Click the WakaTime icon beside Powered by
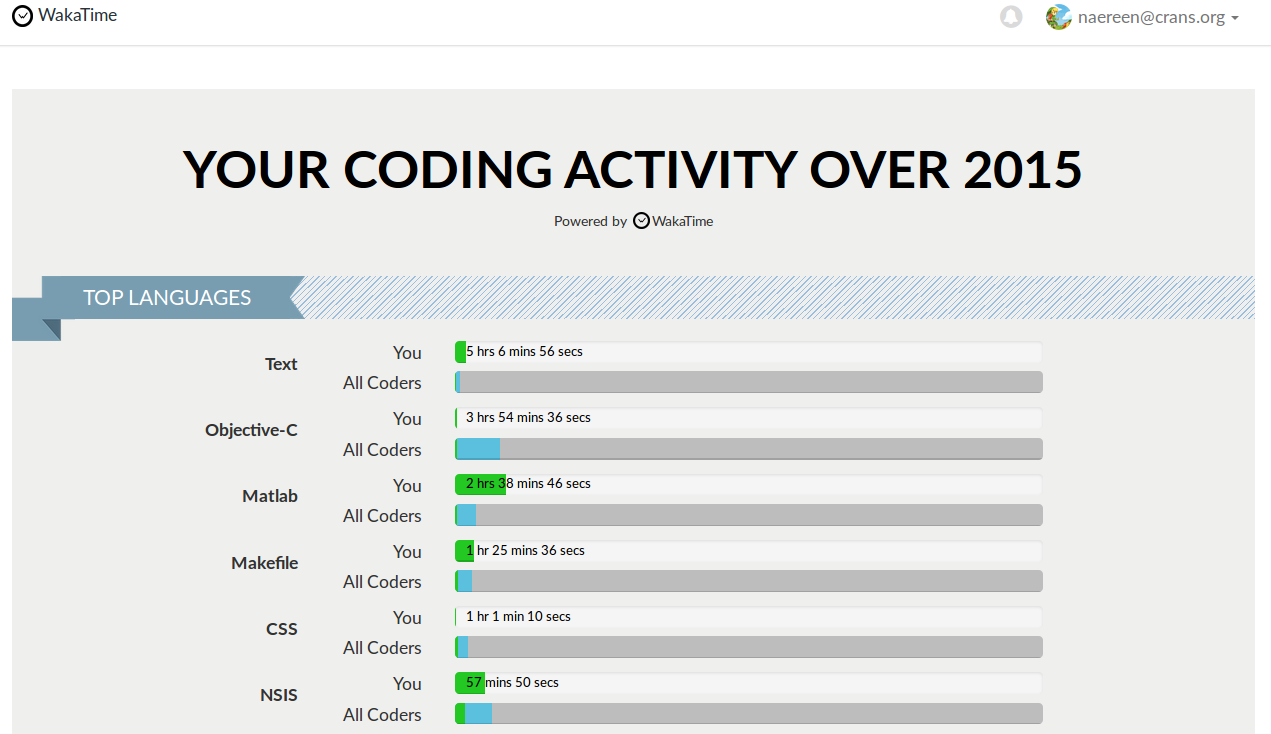Image resolution: width=1271 pixels, height=734 pixels. [x=642, y=221]
